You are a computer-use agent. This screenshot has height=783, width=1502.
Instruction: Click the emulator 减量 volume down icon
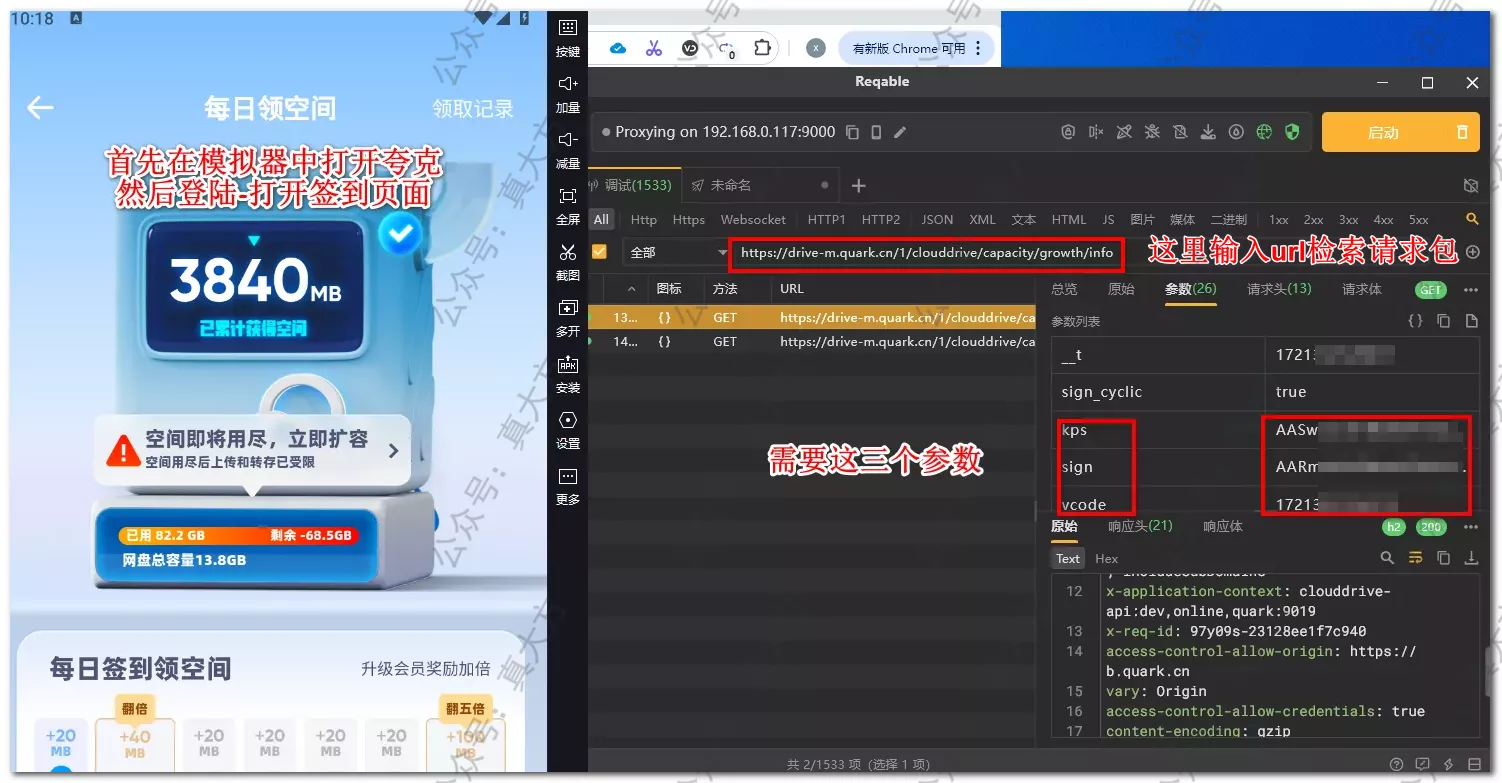[567, 139]
